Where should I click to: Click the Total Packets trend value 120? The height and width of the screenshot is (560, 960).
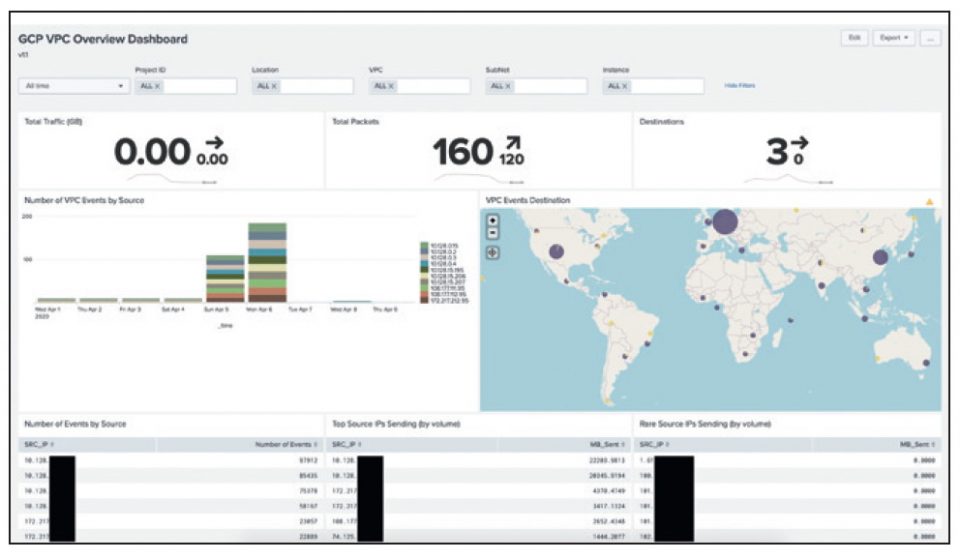(511, 160)
